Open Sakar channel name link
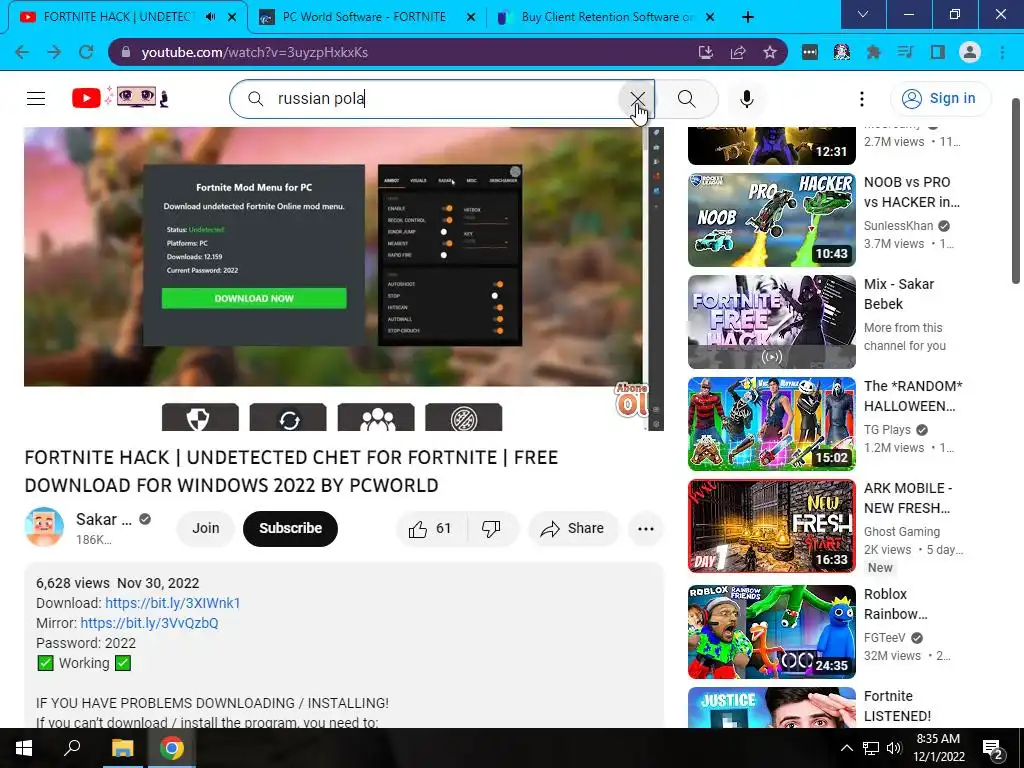This screenshot has height=768, width=1024. click(x=104, y=519)
